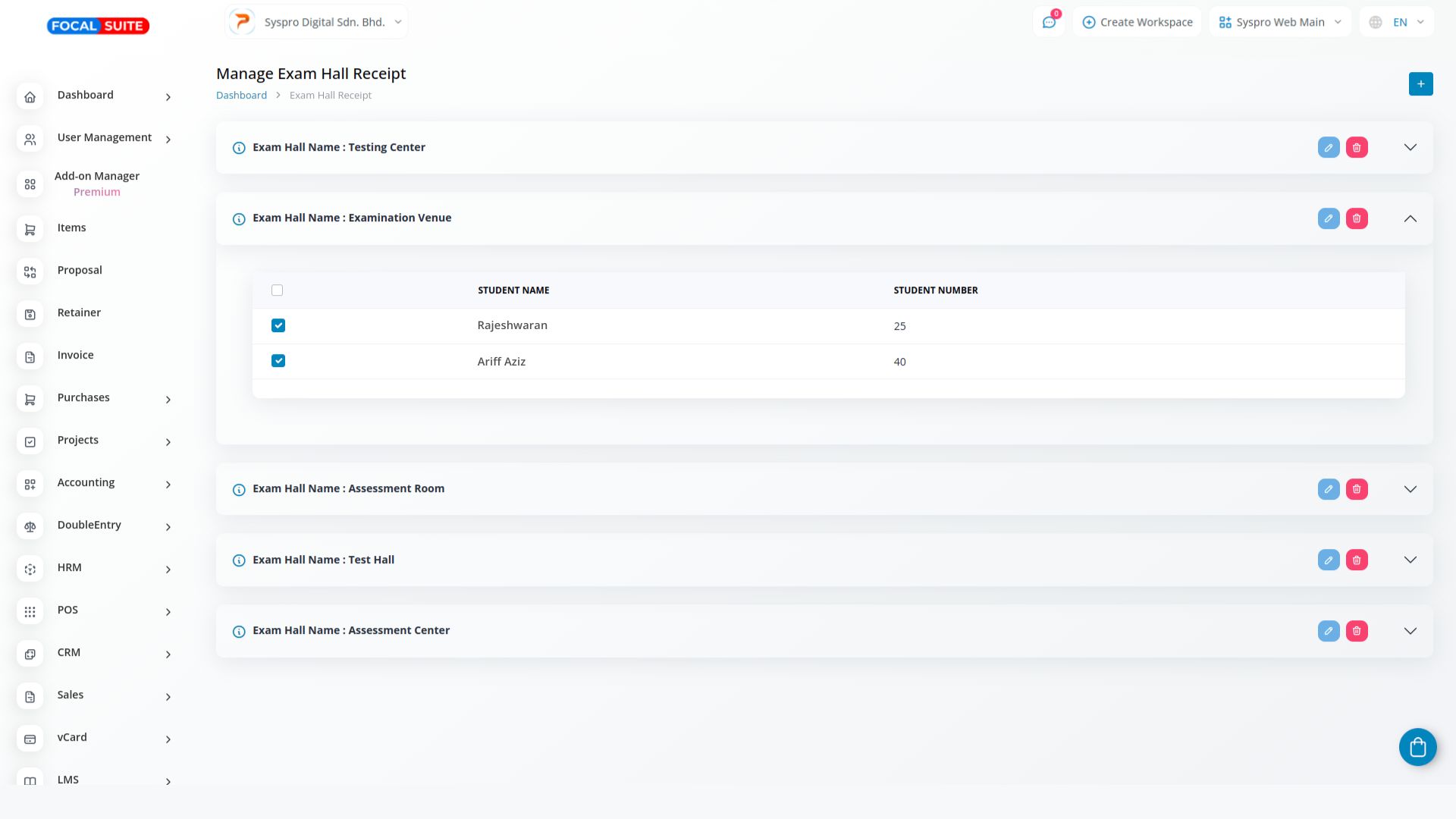Open Syspro Digital Sdn. Bhd. company selector
Screen dimensions: 1456x819
coord(316,22)
